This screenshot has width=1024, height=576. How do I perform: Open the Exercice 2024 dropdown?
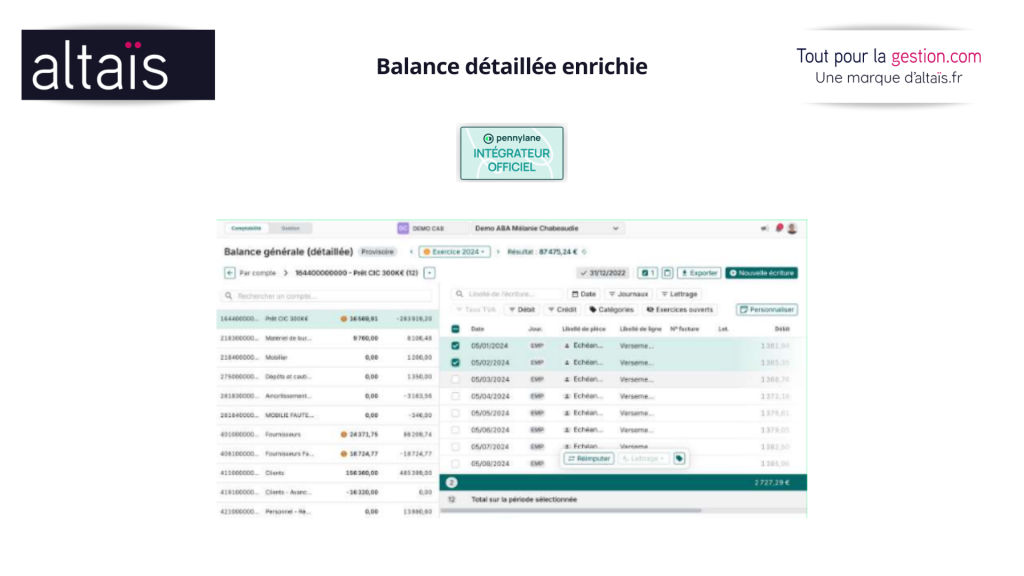pos(455,252)
